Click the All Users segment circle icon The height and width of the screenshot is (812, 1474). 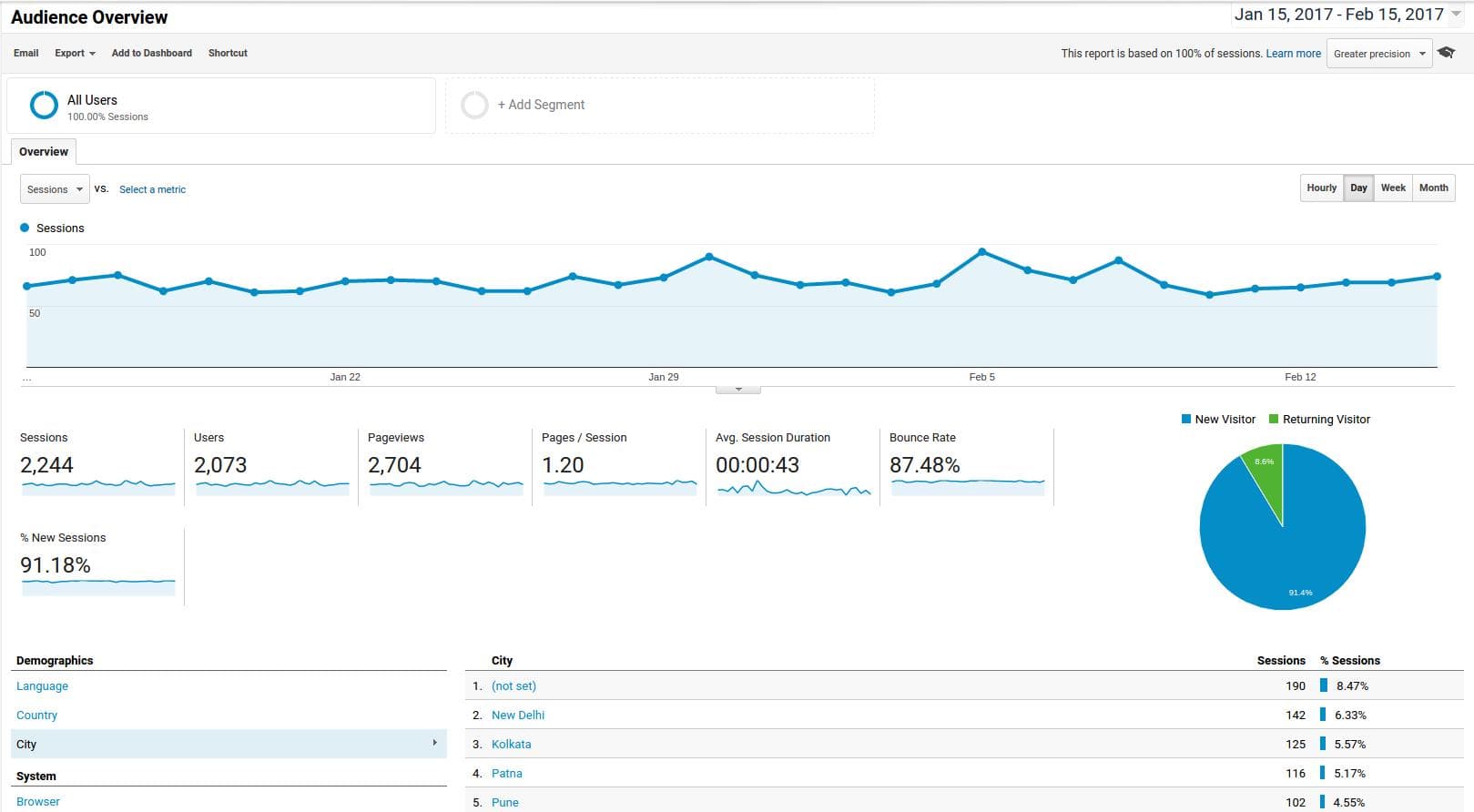click(44, 106)
